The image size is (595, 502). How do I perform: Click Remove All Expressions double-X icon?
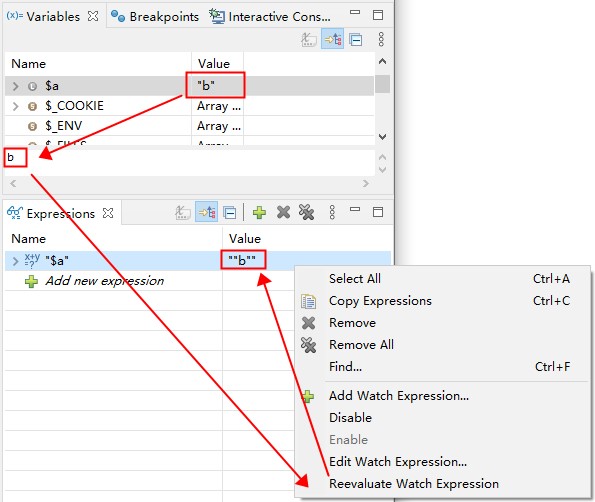[x=307, y=212]
